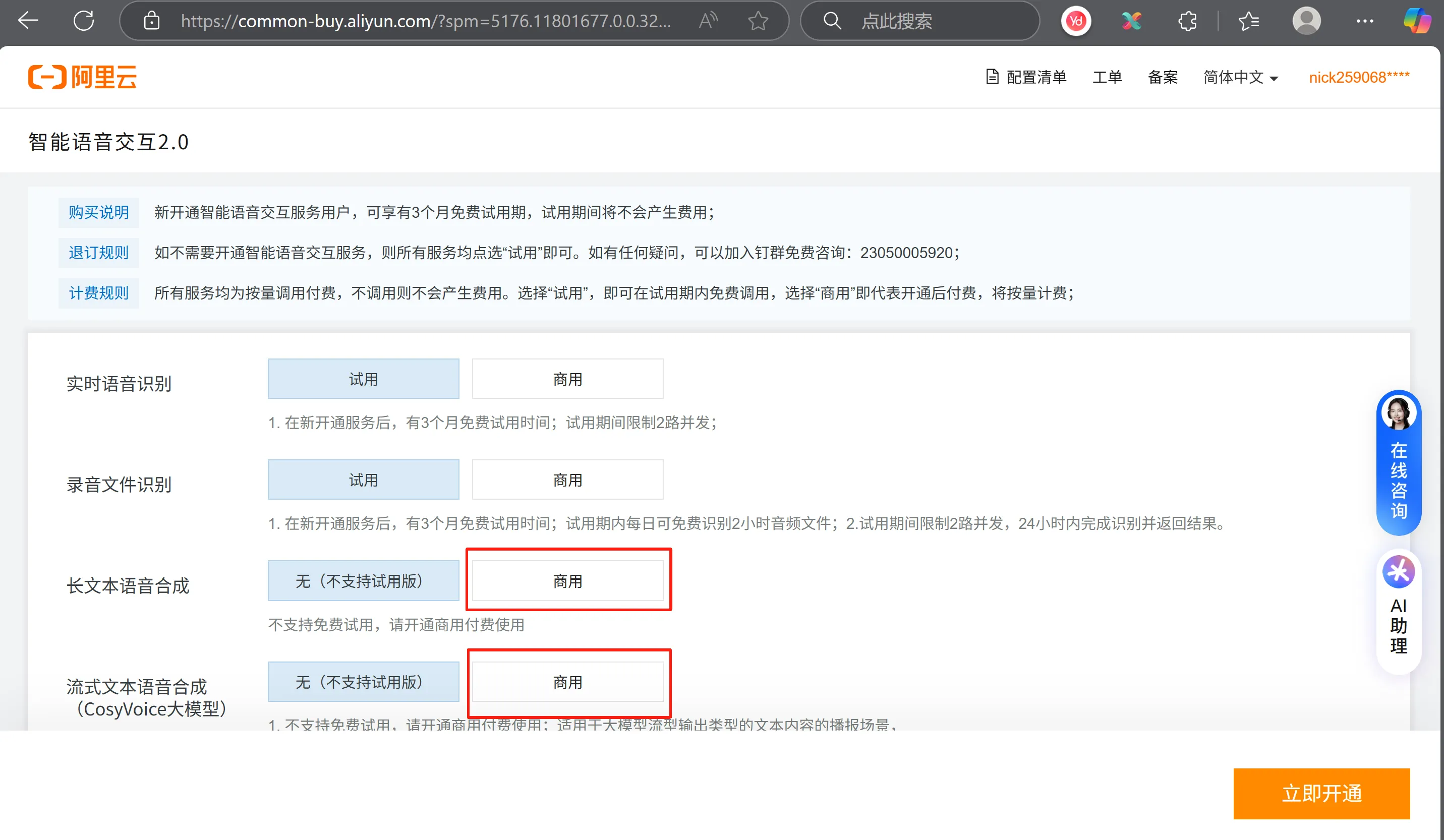Click the 退订规则 label

[98, 253]
